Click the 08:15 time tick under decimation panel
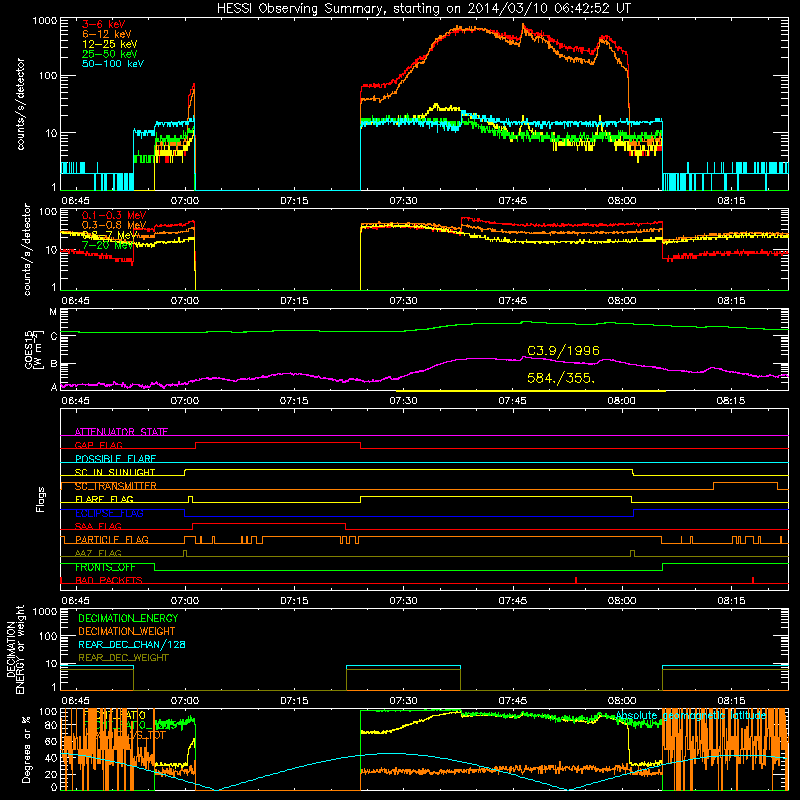This screenshot has height=800, width=800. pos(731,701)
